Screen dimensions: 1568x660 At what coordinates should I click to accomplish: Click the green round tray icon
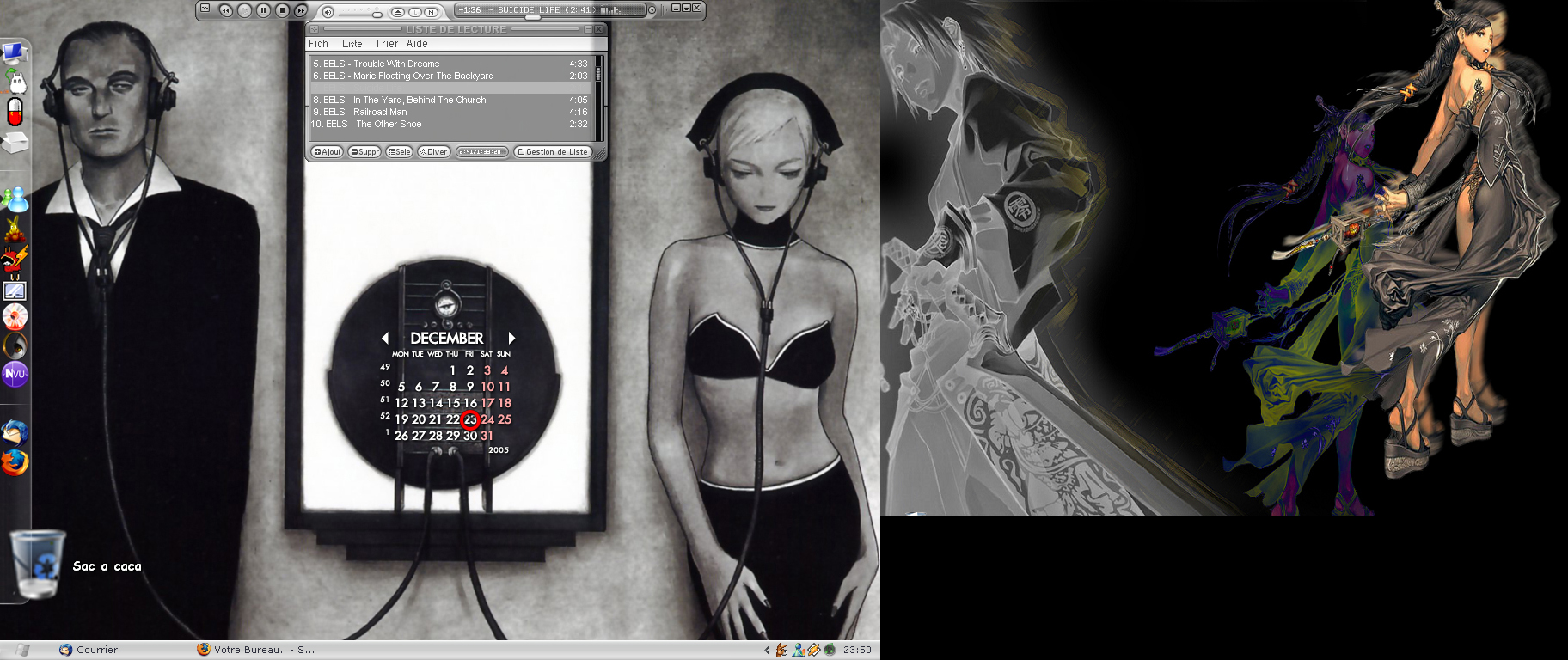click(830, 650)
